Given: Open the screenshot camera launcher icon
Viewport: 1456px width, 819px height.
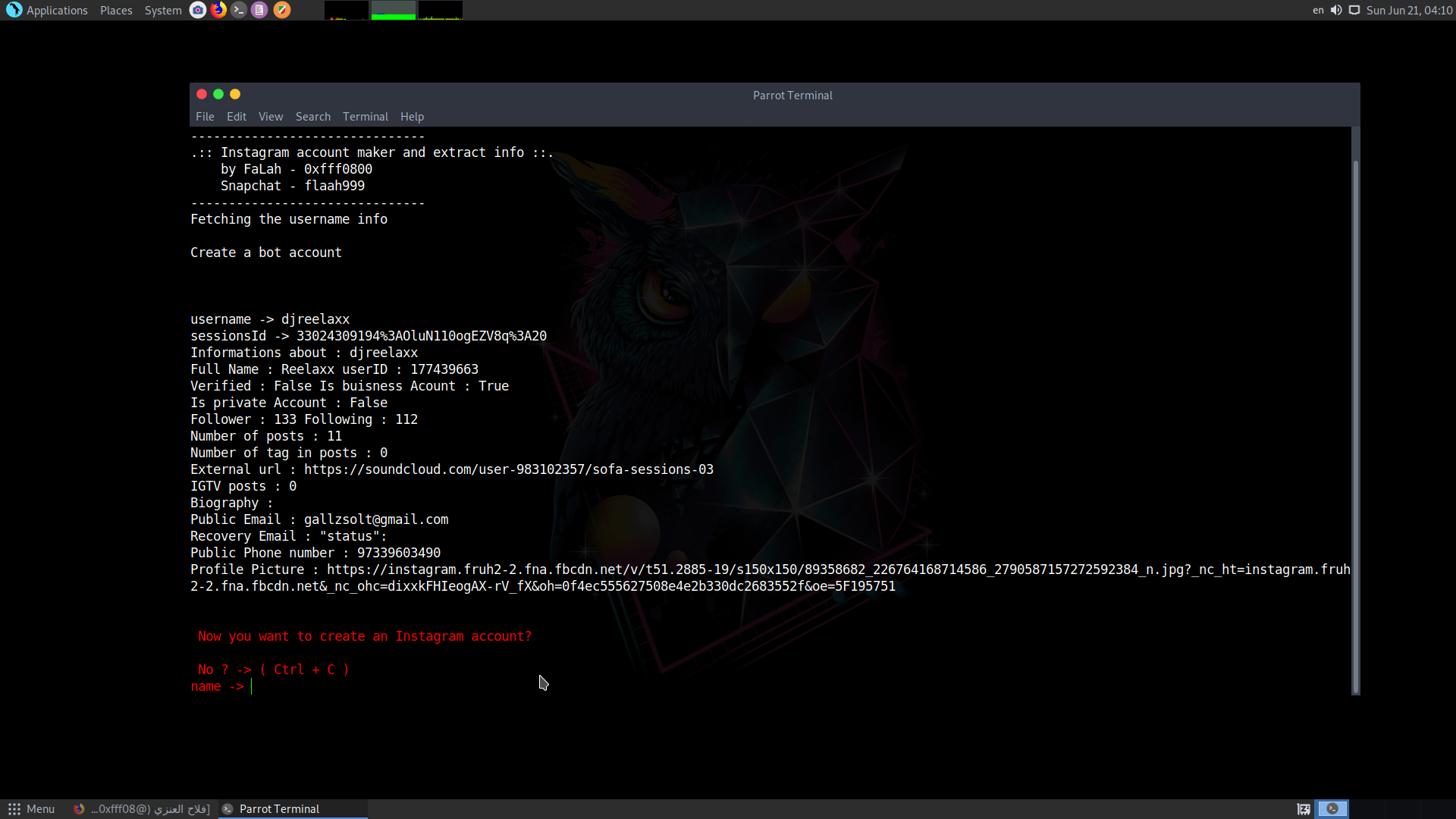Looking at the screenshot, I should coord(198,10).
